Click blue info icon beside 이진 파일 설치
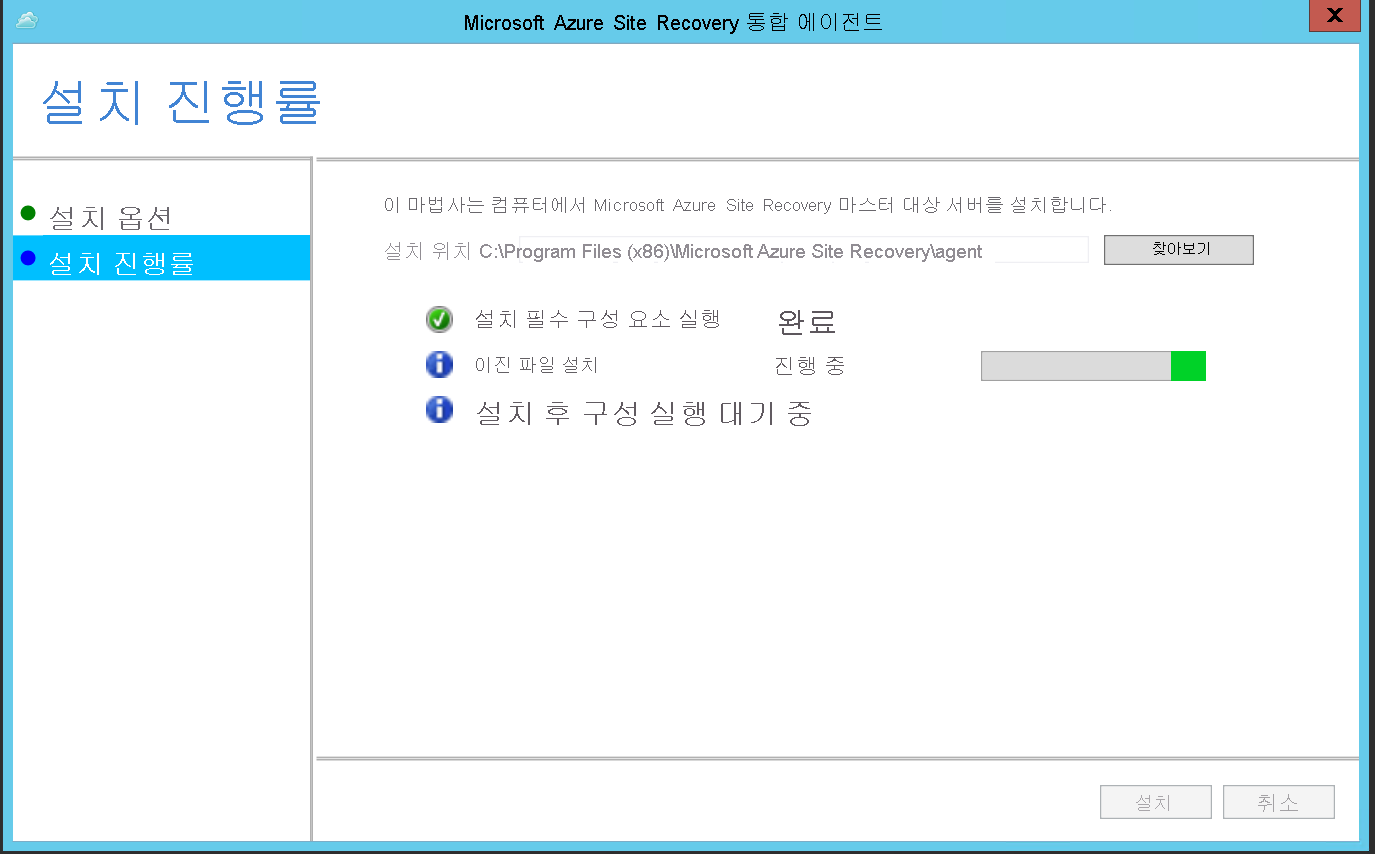 click(439, 365)
